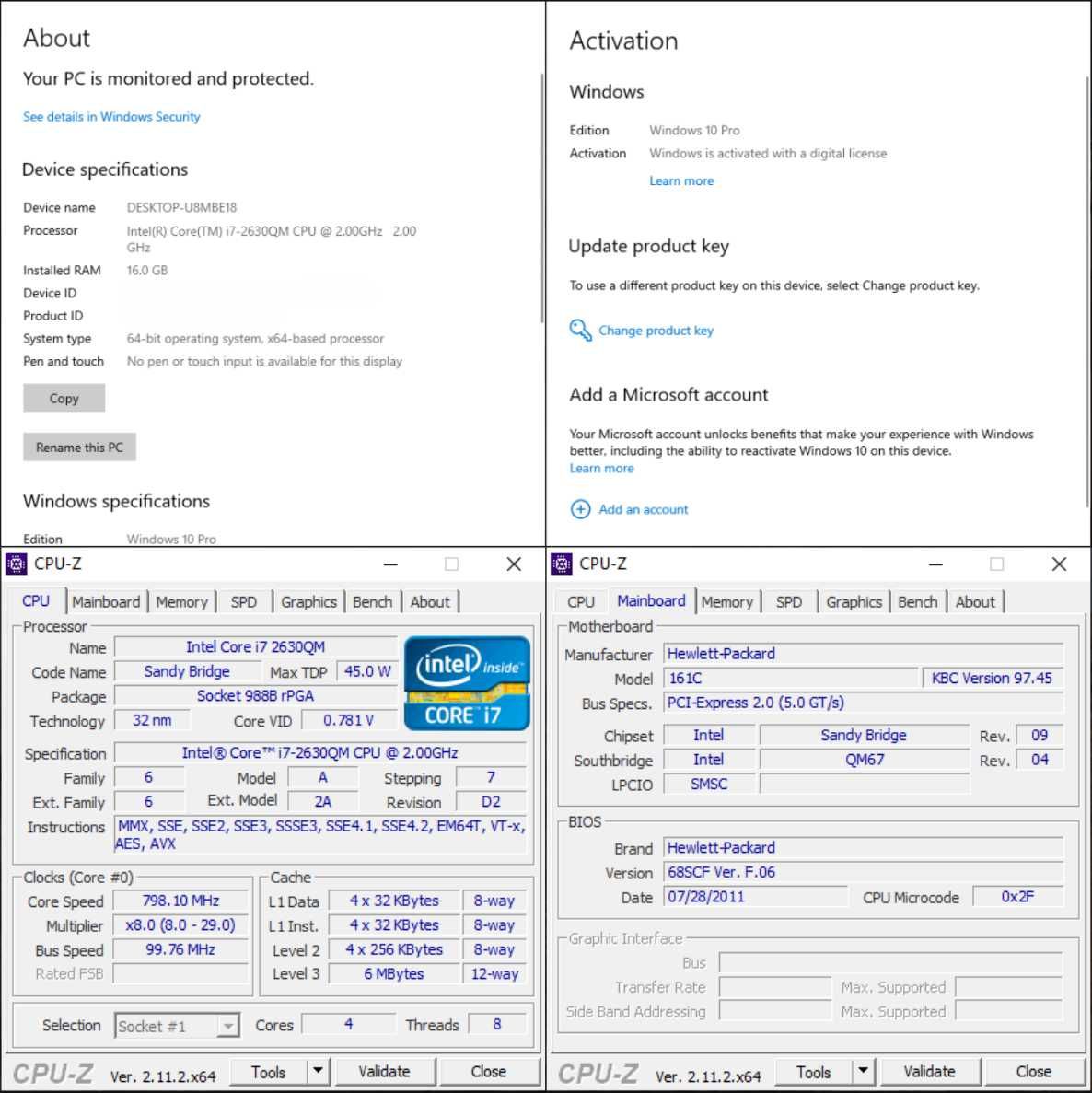Viewport: 1092px width, 1093px height.
Task: Select the SPD tab in the Processor CPU-Z window
Action: point(244,601)
